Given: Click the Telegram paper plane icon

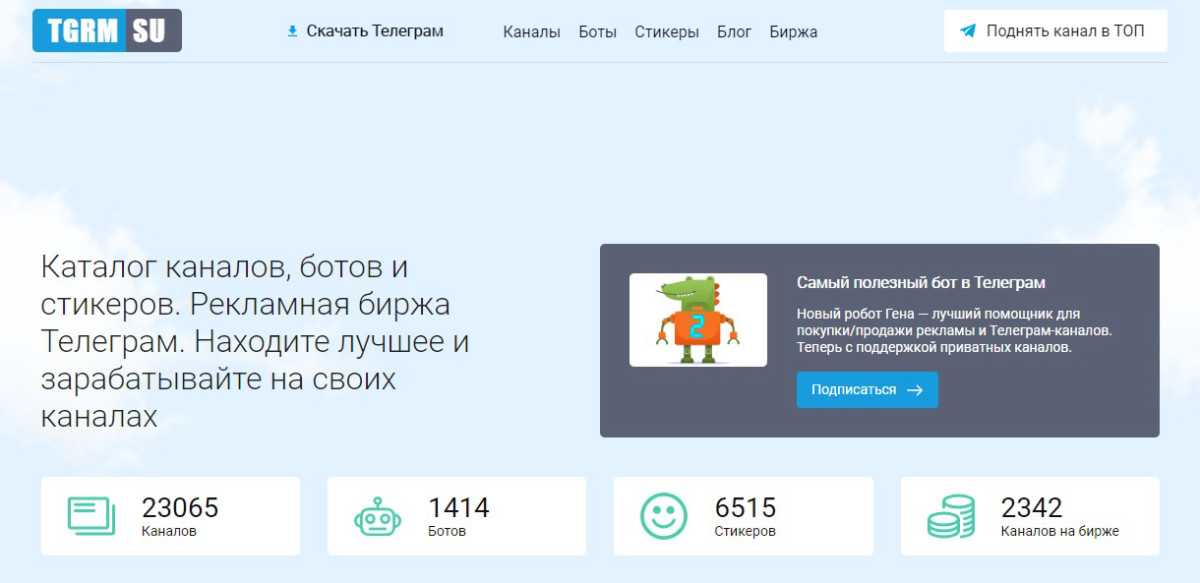Looking at the screenshot, I should tap(967, 31).
